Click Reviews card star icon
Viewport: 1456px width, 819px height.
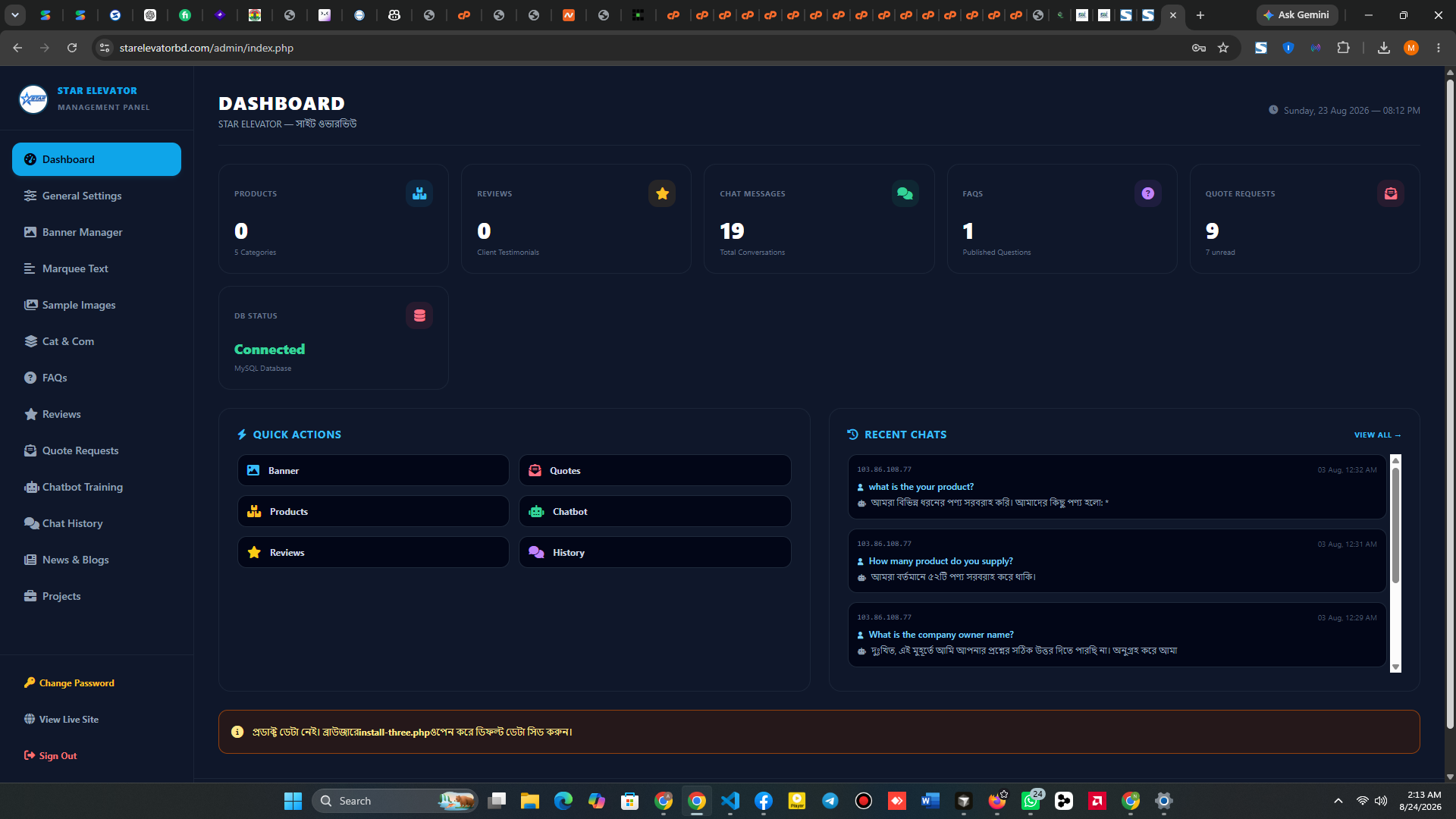[x=662, y=193]
